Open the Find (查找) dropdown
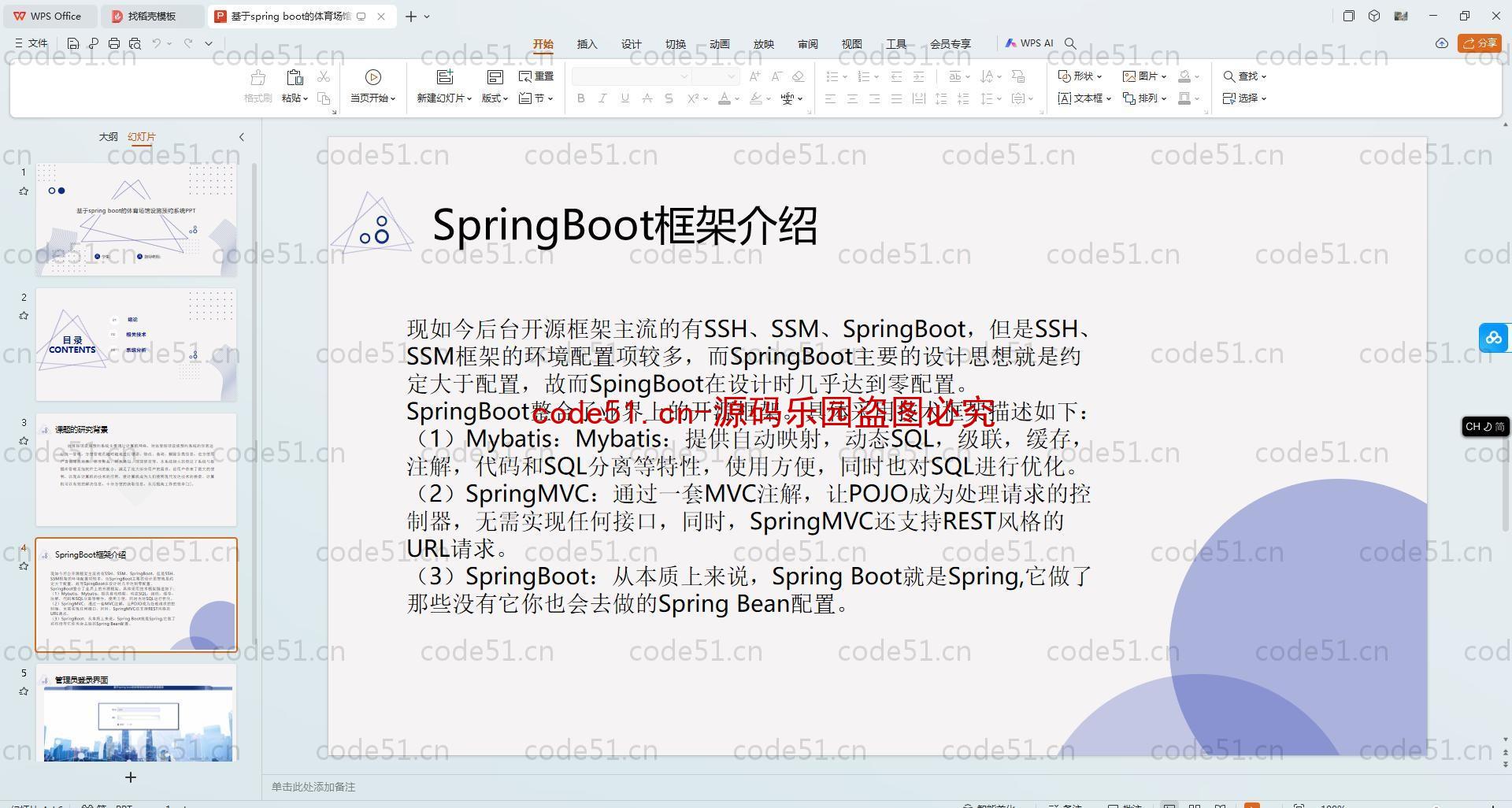The width and height of the screenshot is (1512, 808). tap(1244, 76)
